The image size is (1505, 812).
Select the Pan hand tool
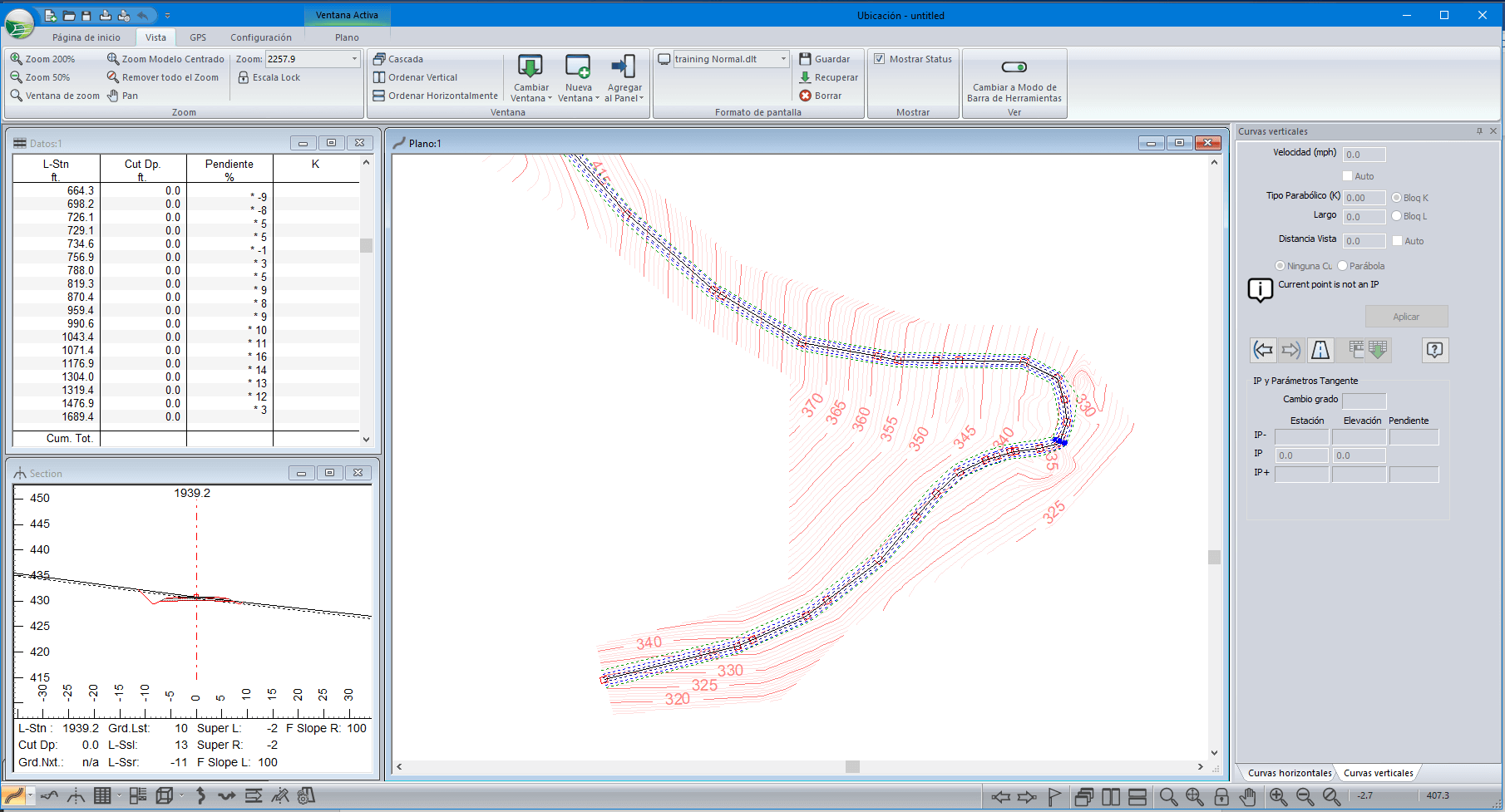pyautogui.click(x=121, y=96)
